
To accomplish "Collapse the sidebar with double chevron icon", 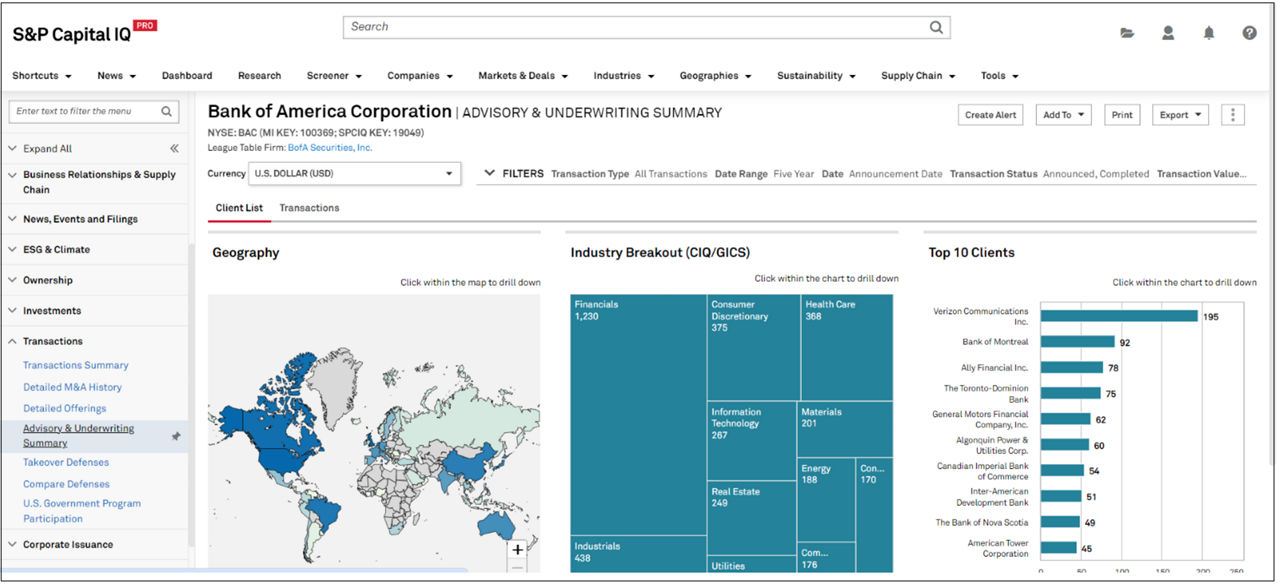I will [x=174, y=148].
